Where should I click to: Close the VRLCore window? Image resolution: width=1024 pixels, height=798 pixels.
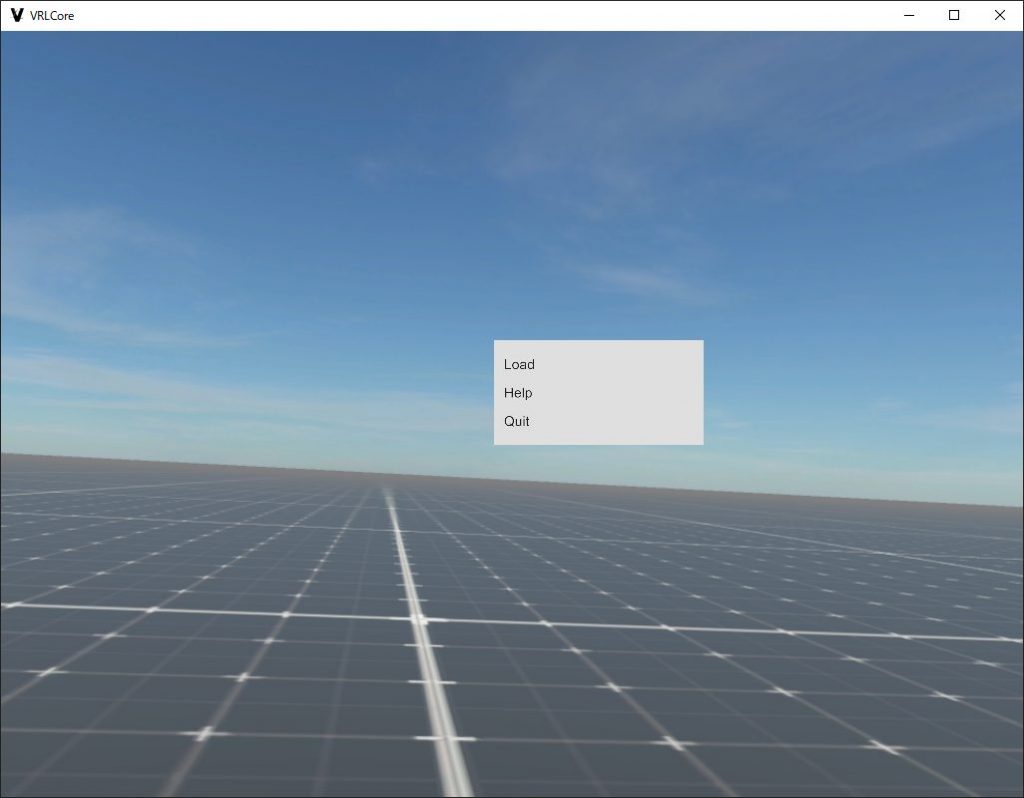click(x=999, y=15)
